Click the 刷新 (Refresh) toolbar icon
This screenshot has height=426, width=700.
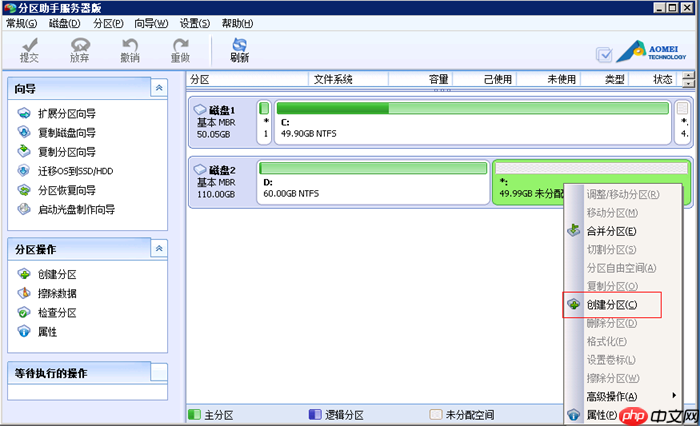(x=239, y=49)
